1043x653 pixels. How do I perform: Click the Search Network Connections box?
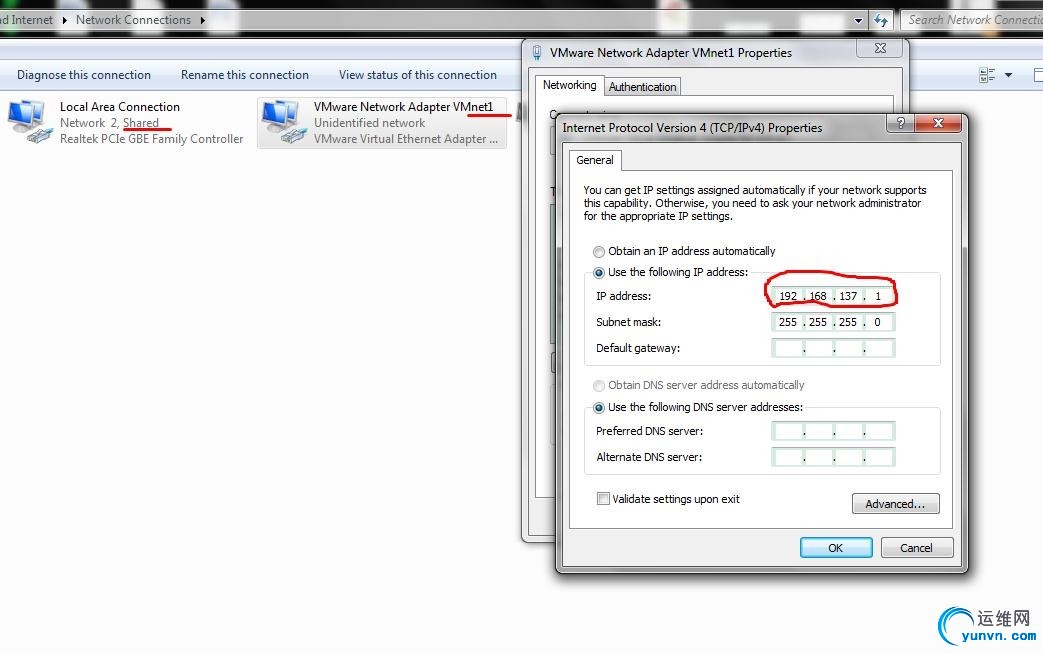click(972, 20)
